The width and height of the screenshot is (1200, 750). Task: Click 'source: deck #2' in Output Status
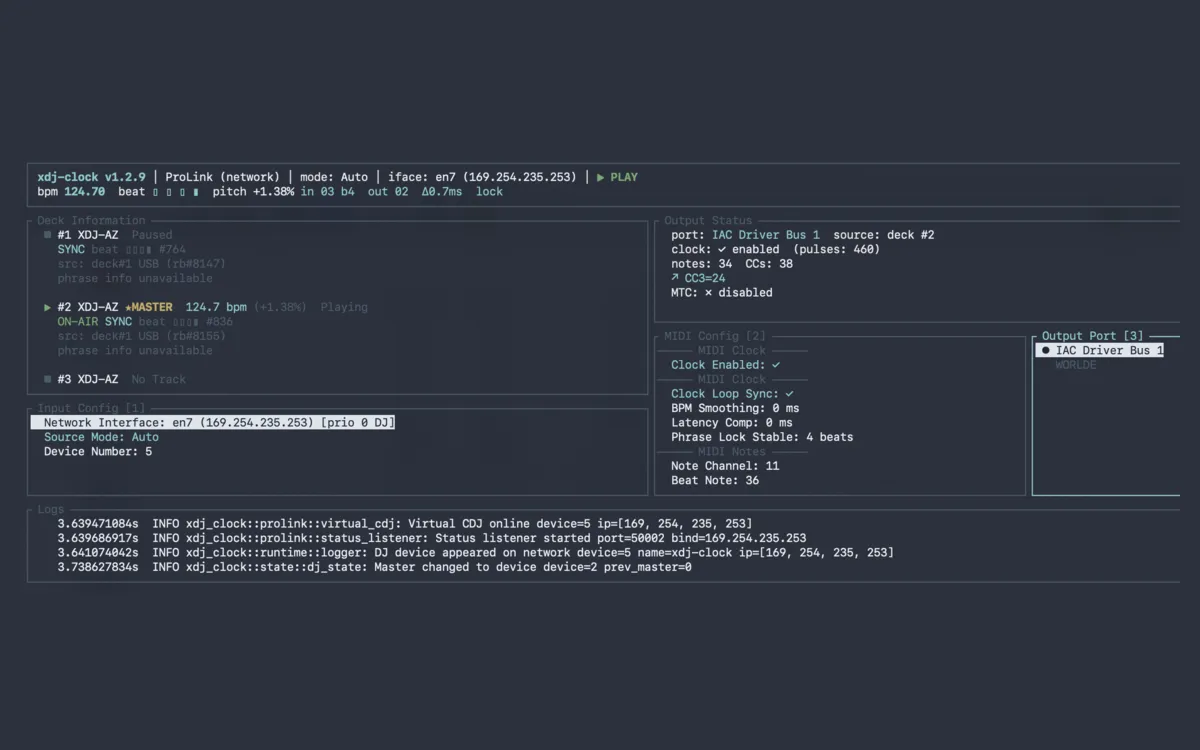tap(884, 235)
